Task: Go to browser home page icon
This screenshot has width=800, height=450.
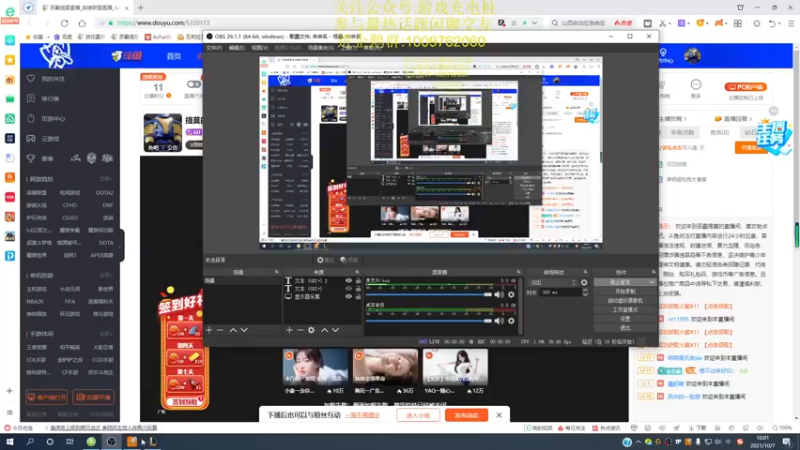Action: coord(82,23)
